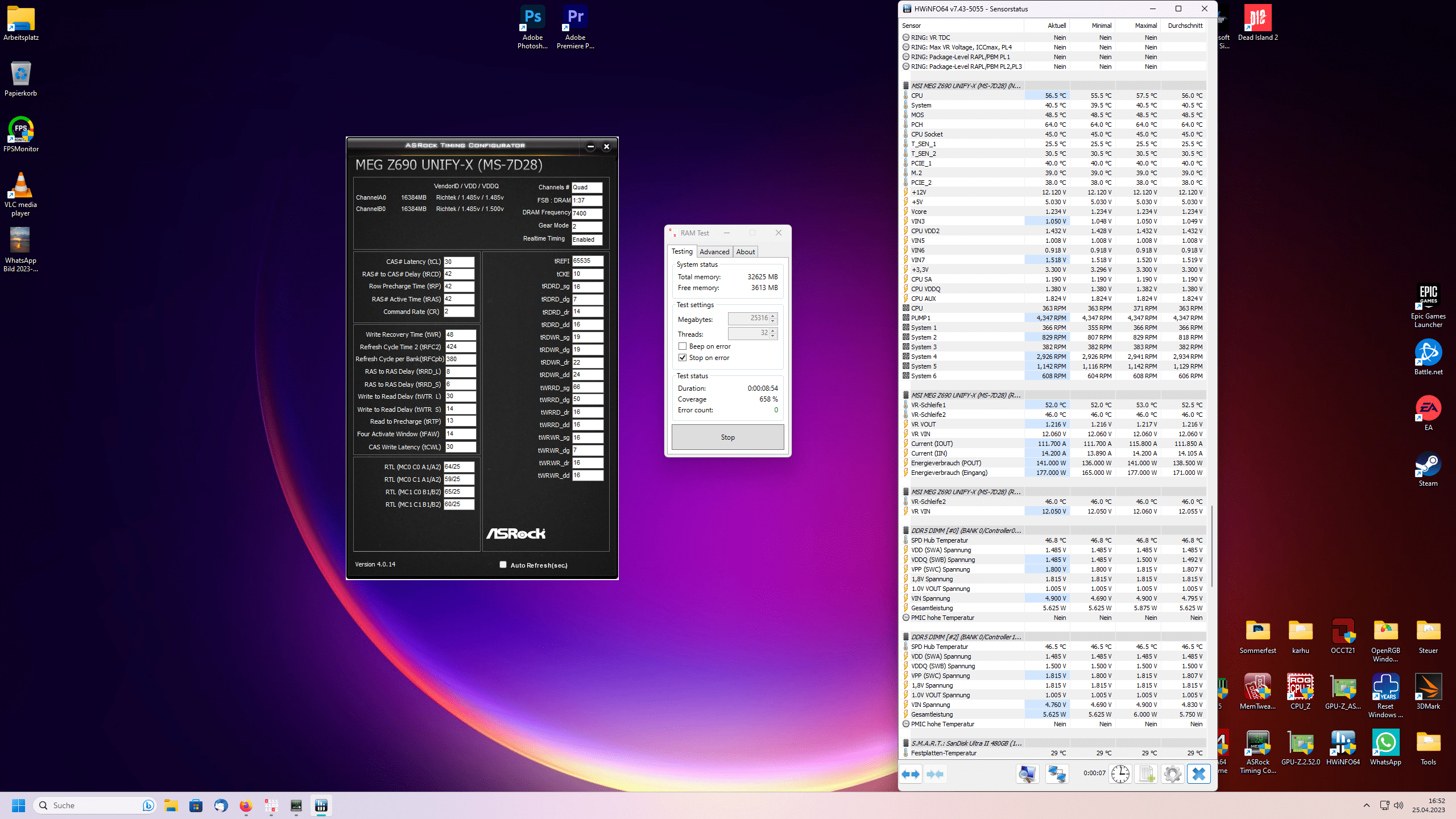Select EA desktop icon

1428,413
